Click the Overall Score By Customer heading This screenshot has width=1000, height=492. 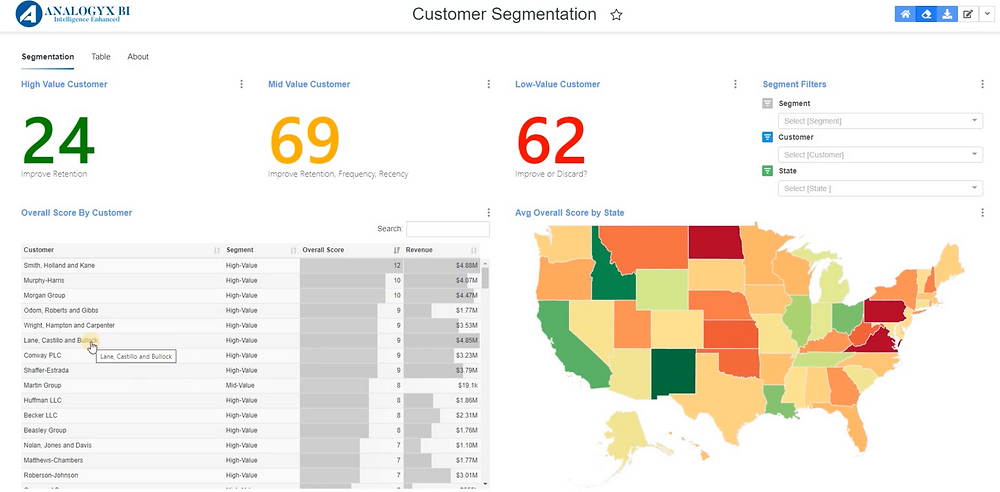coord(77,212)
